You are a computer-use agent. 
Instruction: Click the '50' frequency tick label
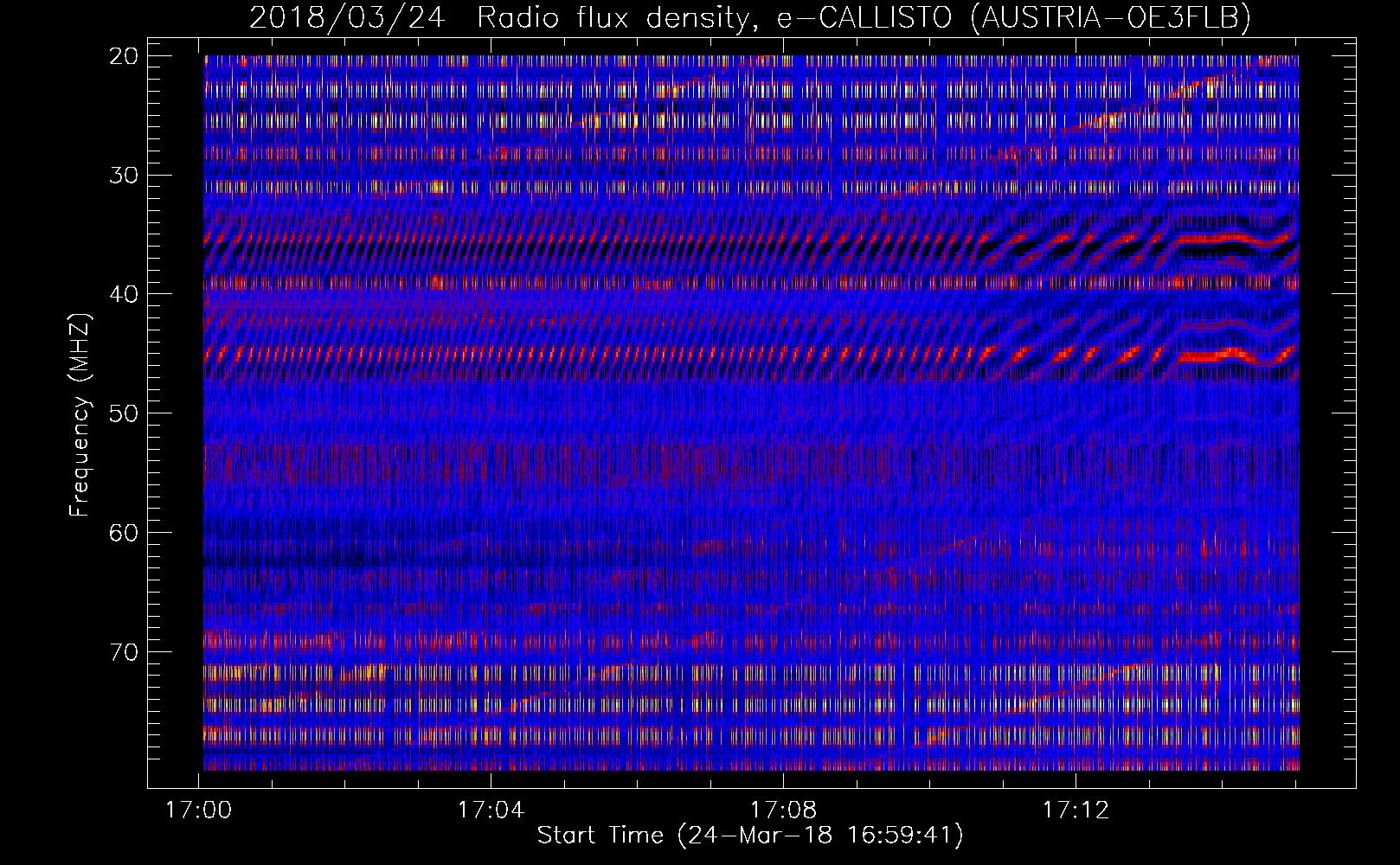pyautogui.click(x=125, y=413)
